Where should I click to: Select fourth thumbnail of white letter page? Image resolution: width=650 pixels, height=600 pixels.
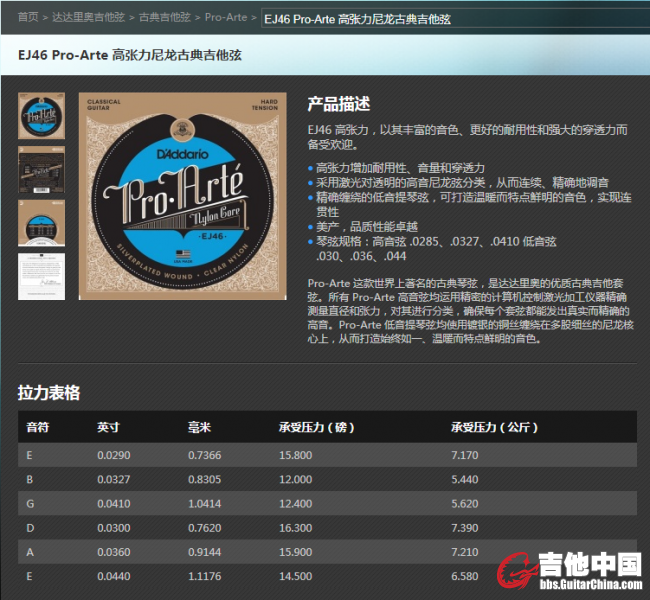coord(41,277)
